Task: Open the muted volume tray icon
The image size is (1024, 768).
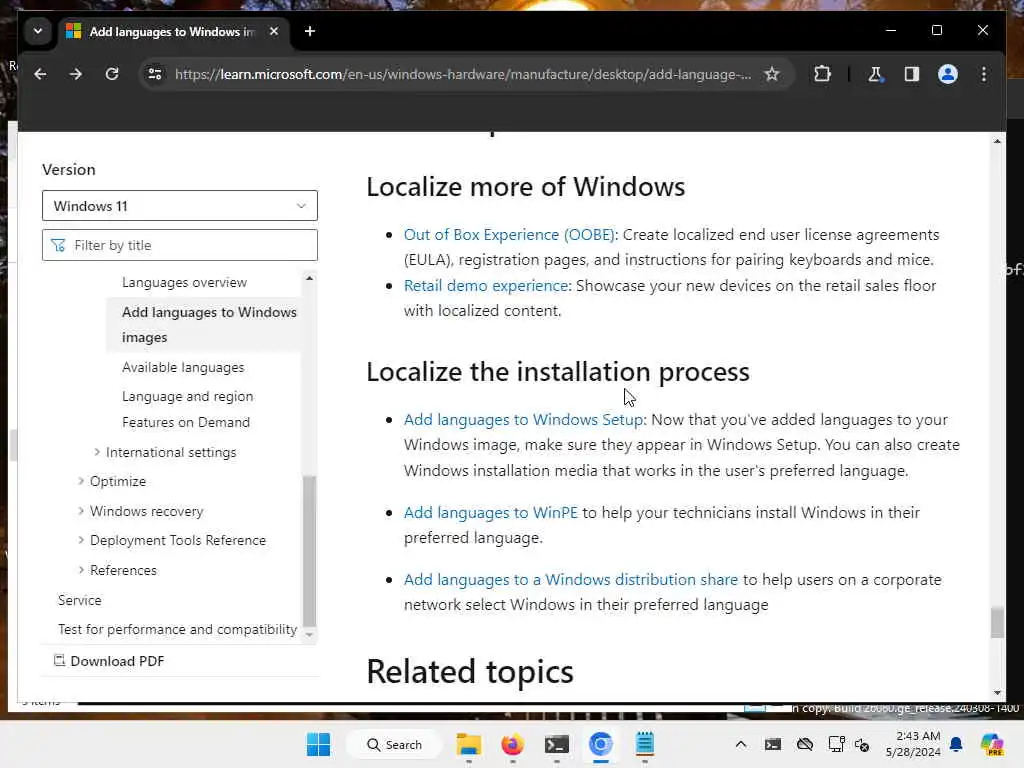Action: [x=862, y=744]
